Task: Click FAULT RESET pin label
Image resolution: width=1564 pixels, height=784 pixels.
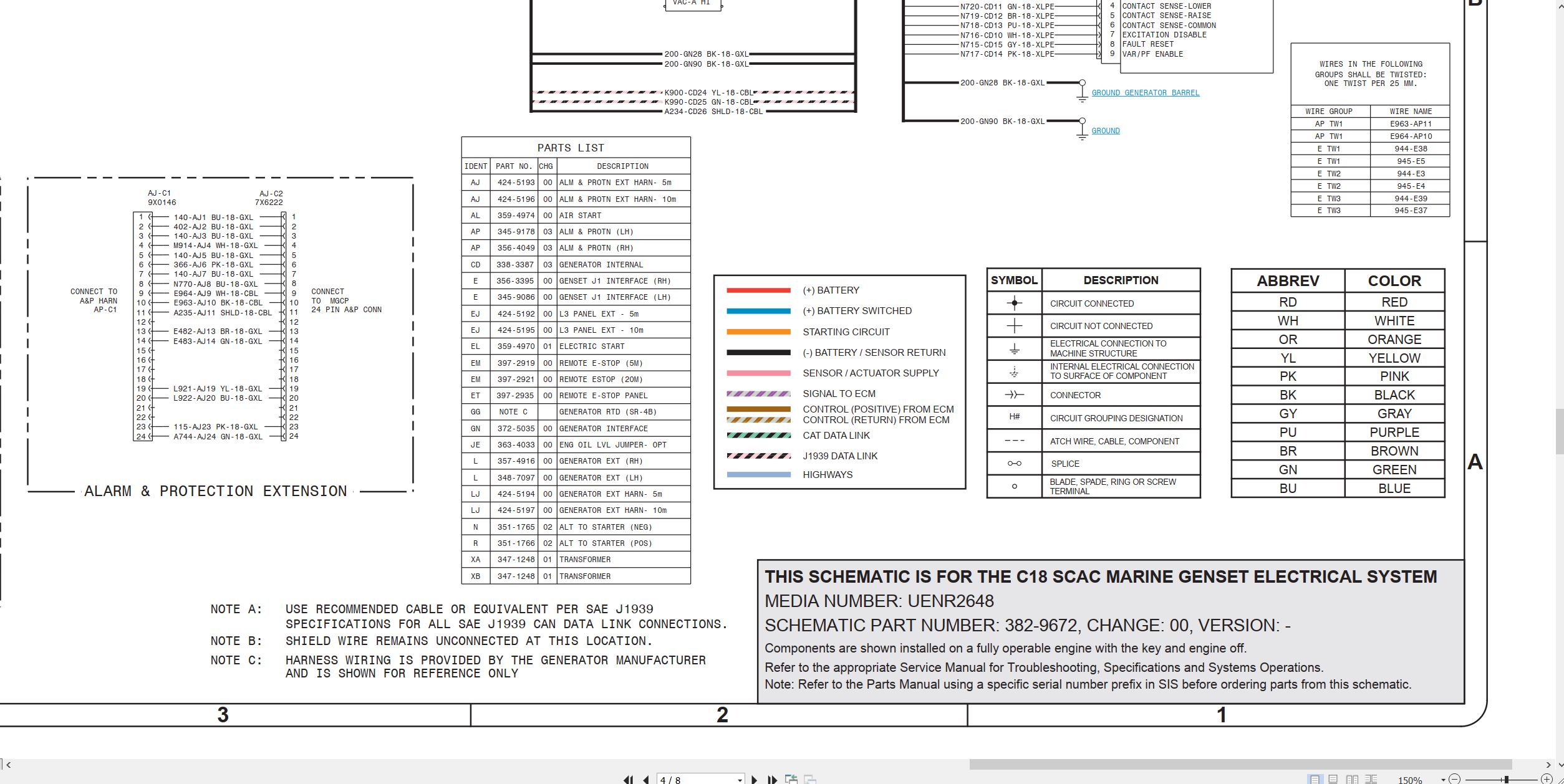Action: pyautogui.click(x=1147, y=45)
